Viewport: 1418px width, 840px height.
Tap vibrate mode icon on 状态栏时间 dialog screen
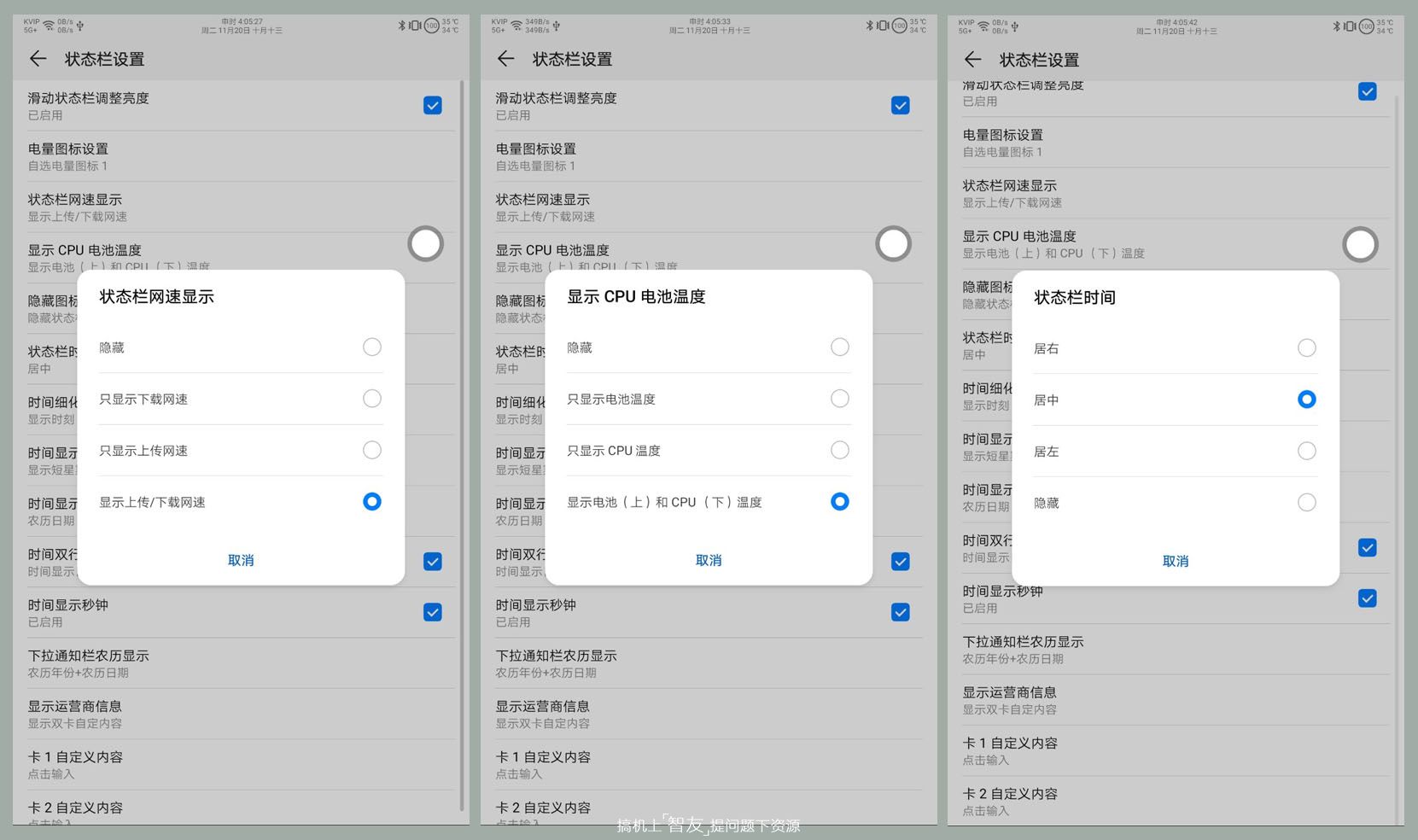(x=1350, y=26)
